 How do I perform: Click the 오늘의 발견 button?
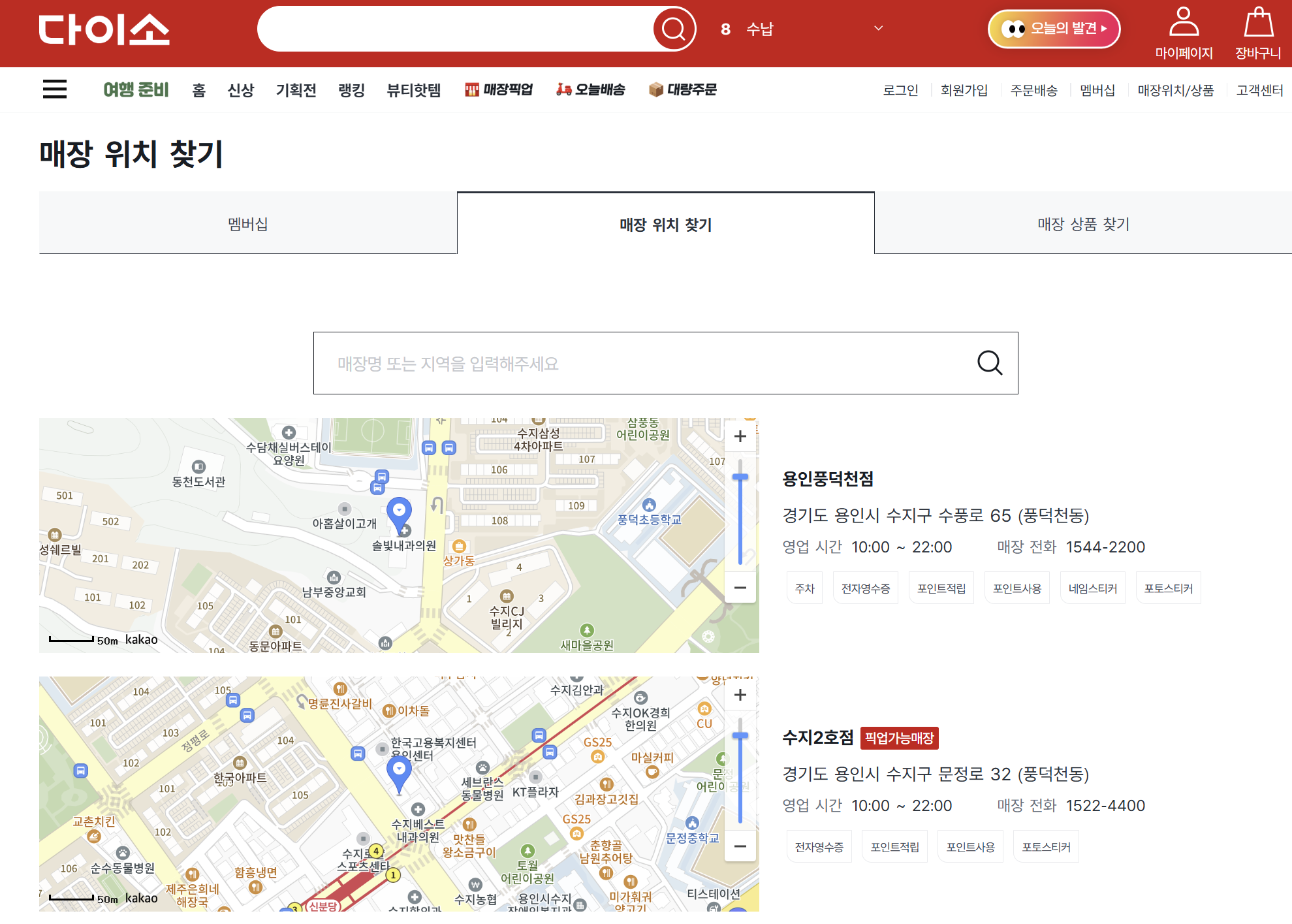click(x=1054, y=29)
